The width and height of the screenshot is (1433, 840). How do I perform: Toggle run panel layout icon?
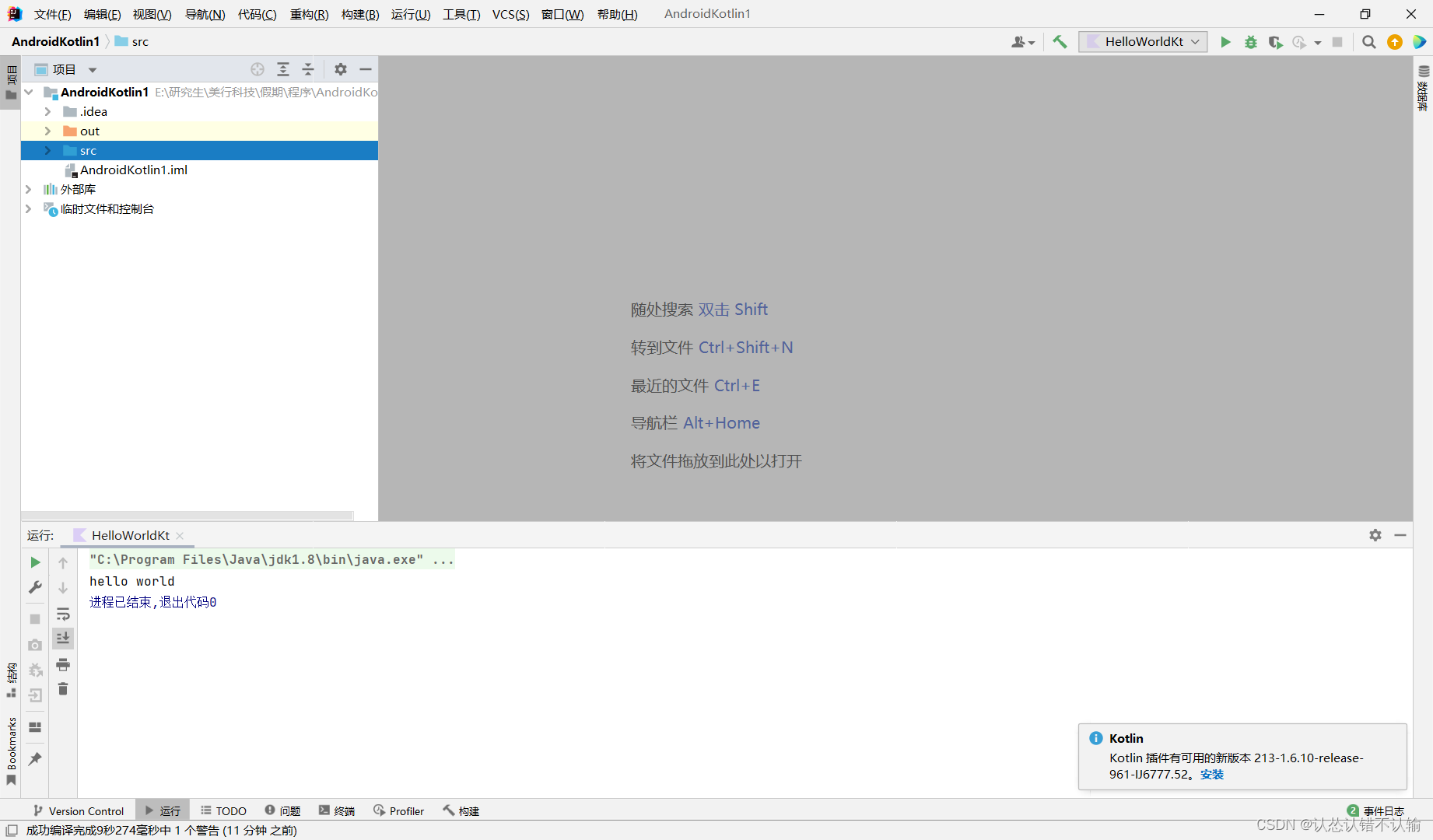(x=35, y=727)
